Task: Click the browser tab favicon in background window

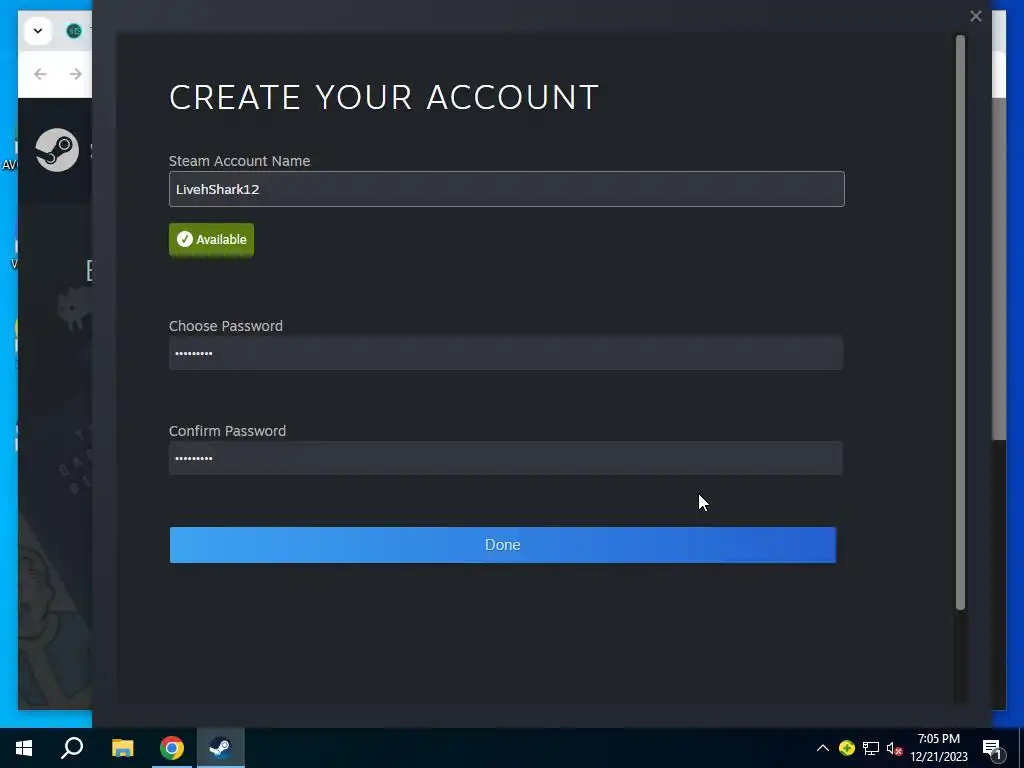Action: click(74, 31)
